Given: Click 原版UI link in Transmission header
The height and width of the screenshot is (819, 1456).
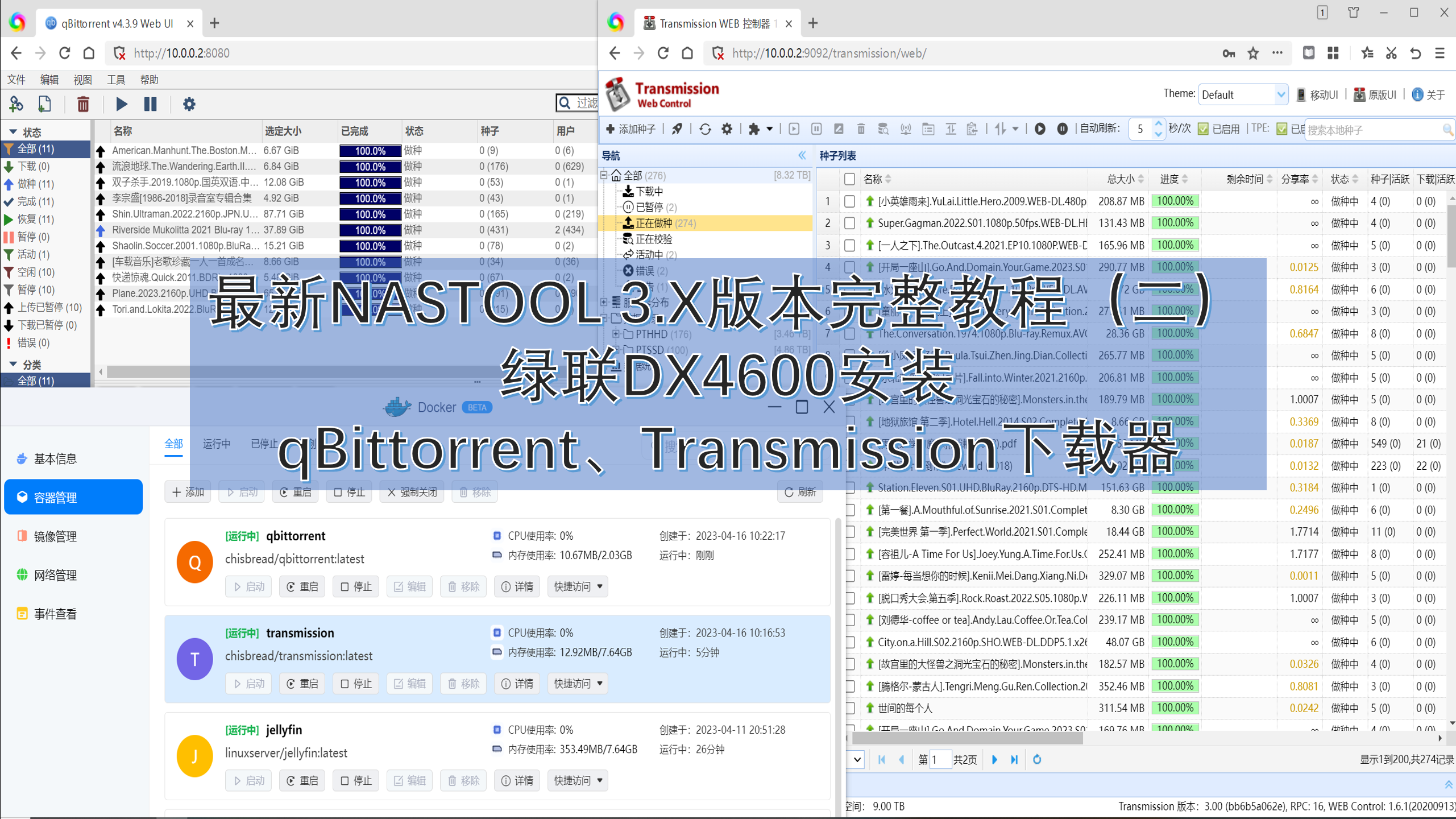Looking at the screenshot, I should (x=1375, y=94).
